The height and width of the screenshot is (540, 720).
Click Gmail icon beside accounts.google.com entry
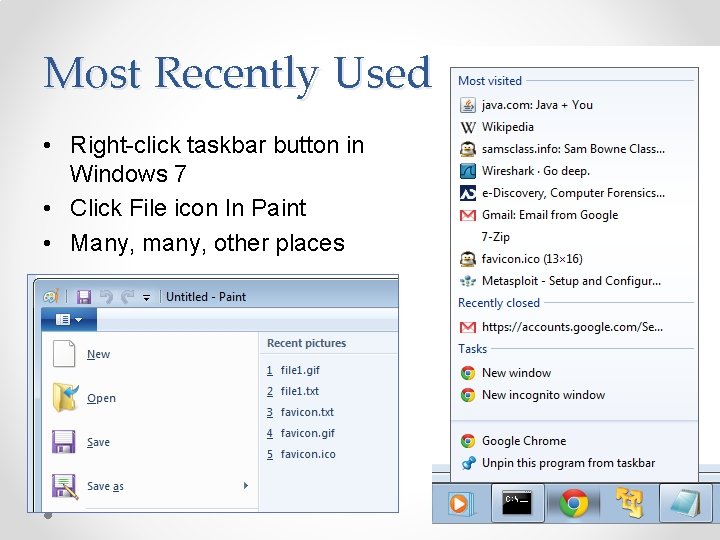click(467, 327)
